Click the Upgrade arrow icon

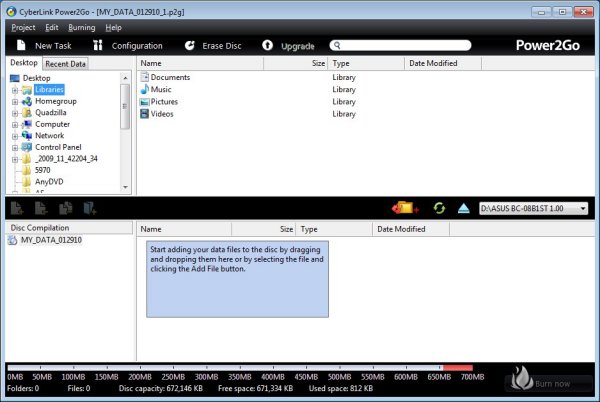coord(267,46)
